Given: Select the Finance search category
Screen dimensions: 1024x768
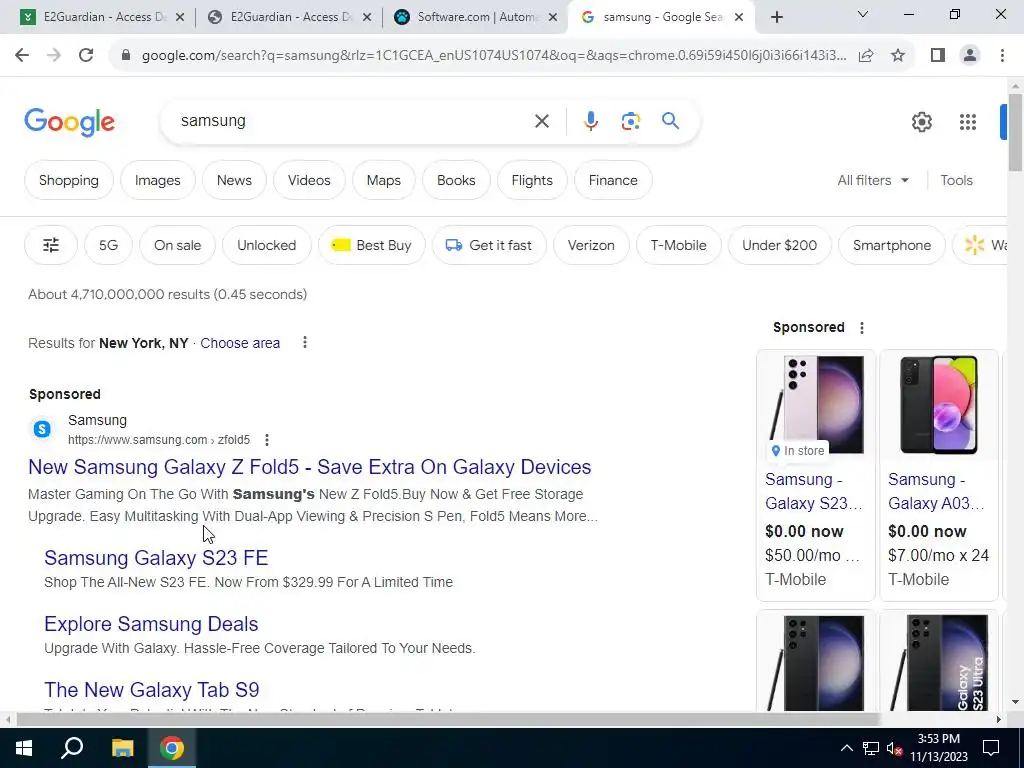Looking at the screenshot, I should 613,180.
